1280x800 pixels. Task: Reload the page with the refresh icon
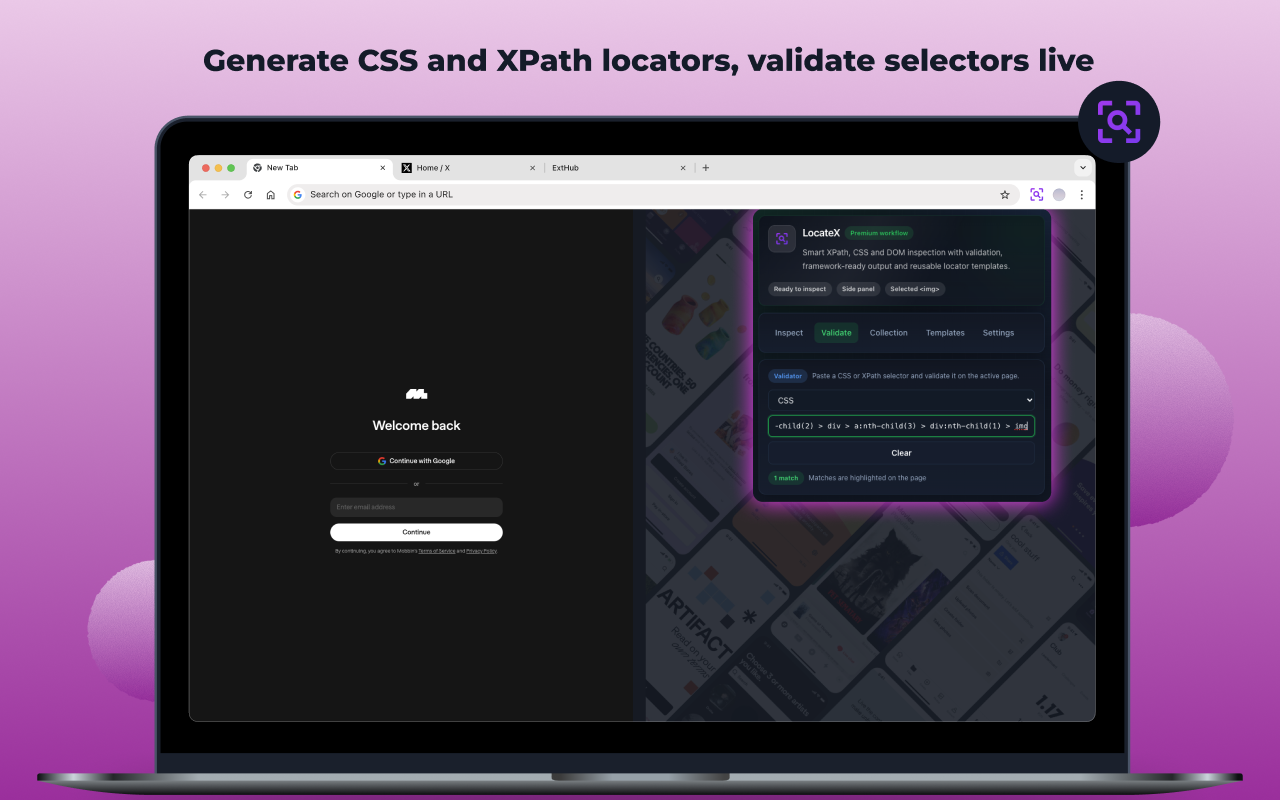tap(248, 195)
